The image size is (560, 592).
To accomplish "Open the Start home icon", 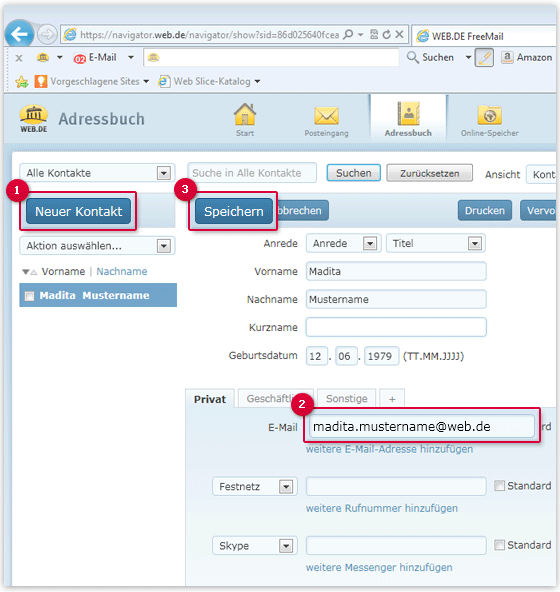I will tap(245, 115).
